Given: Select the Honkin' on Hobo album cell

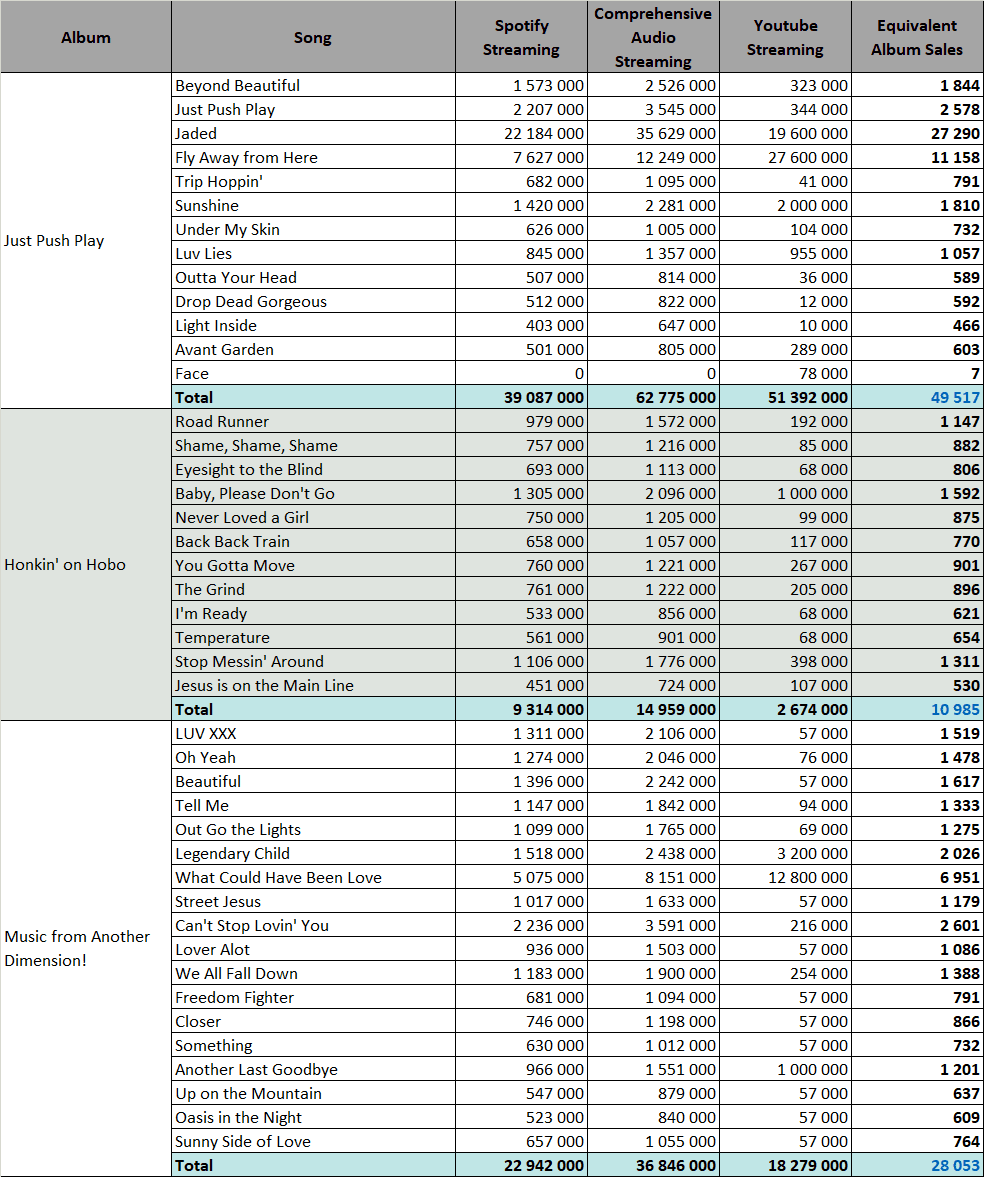Looking at the screenshot, I should tap(86, 564).
